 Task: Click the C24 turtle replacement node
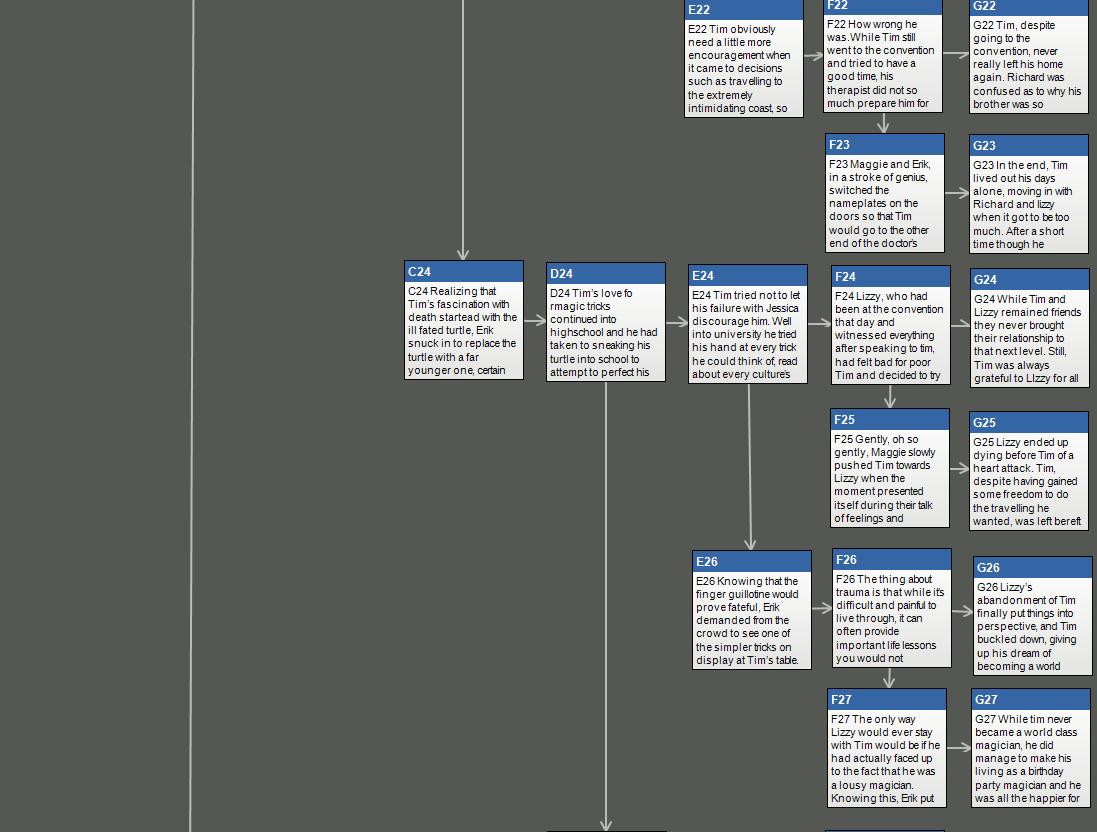pyautogui.click(x=464, y=321)
